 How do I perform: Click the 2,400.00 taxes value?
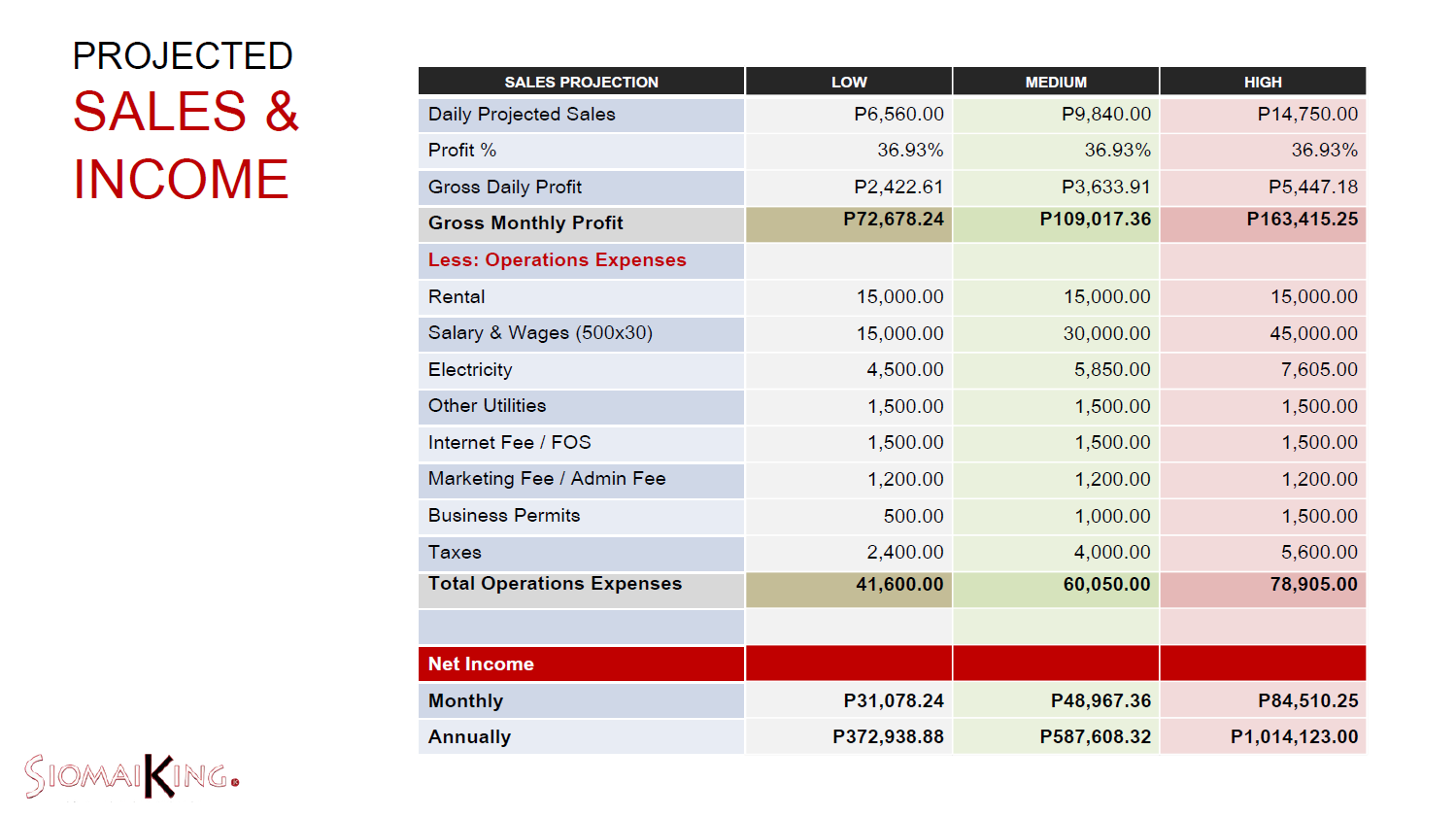point(904,553)
